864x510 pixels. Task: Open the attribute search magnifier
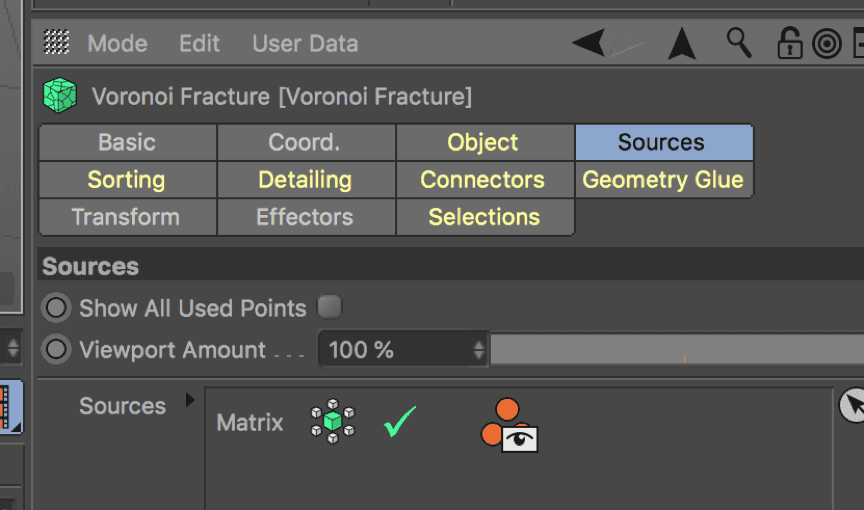[739, 42]
